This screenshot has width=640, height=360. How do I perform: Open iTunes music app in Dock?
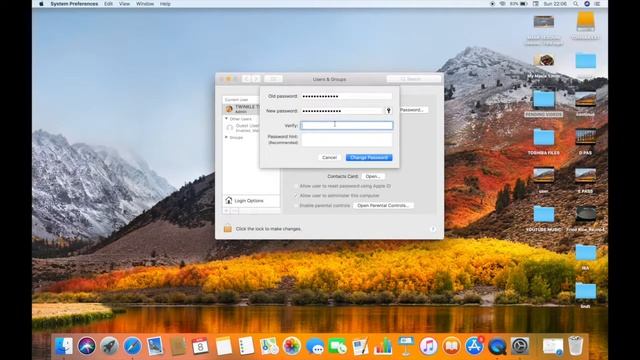tap(428, 347)
